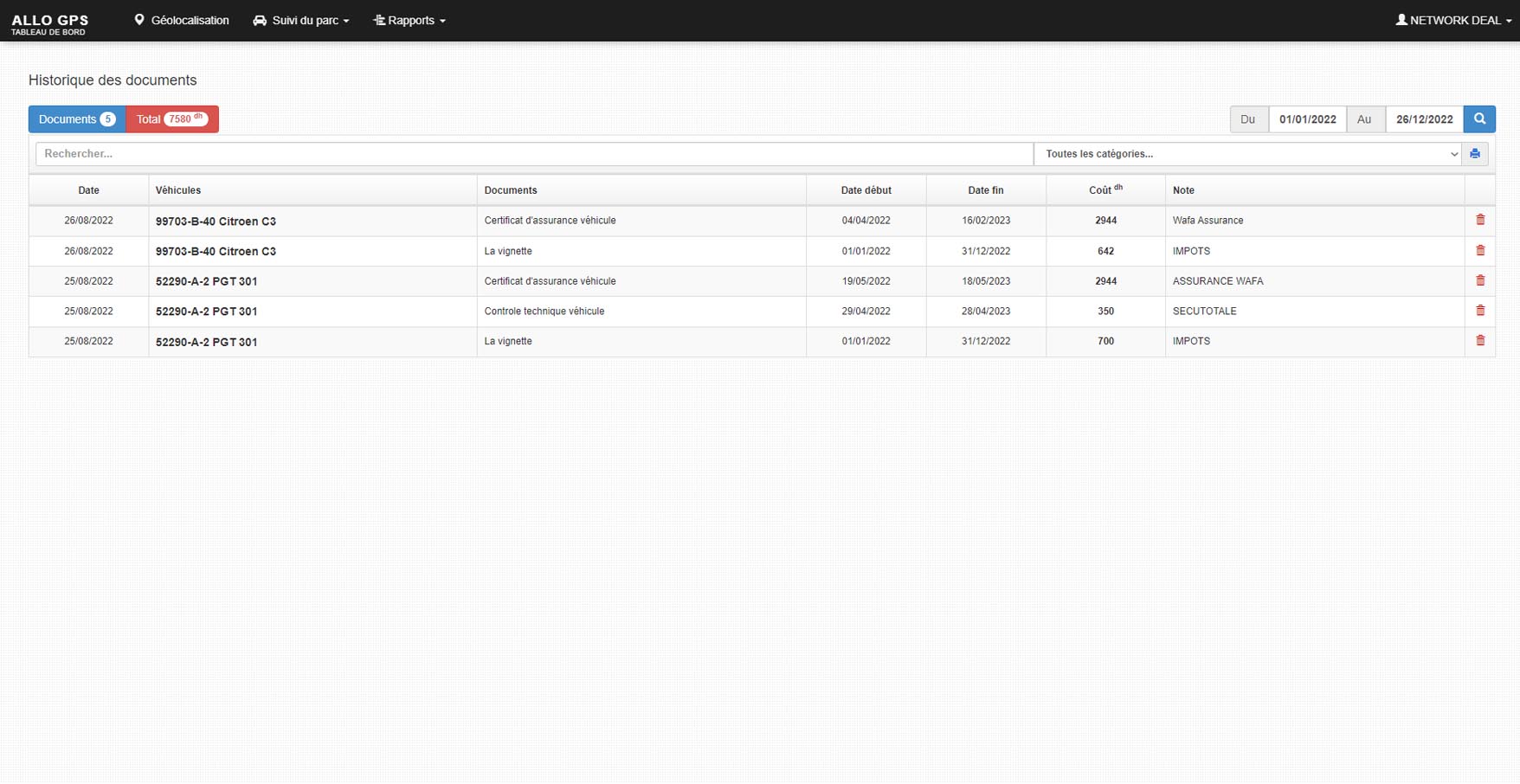Delete the PGT 301 La vignette row
Screen dimensions: 1520x784
[1480, 341]
